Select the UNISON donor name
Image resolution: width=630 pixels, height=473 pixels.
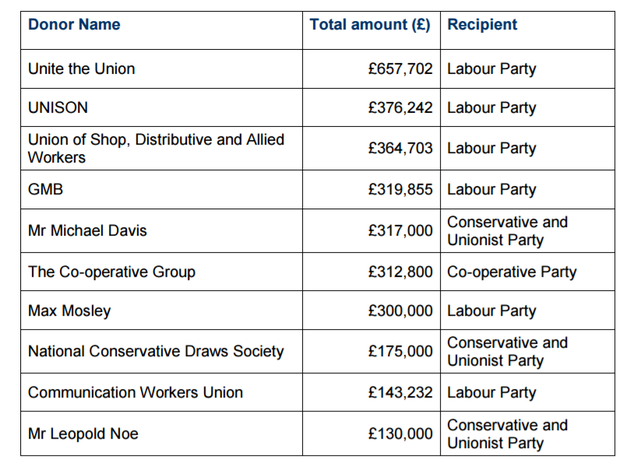point(58,108)
